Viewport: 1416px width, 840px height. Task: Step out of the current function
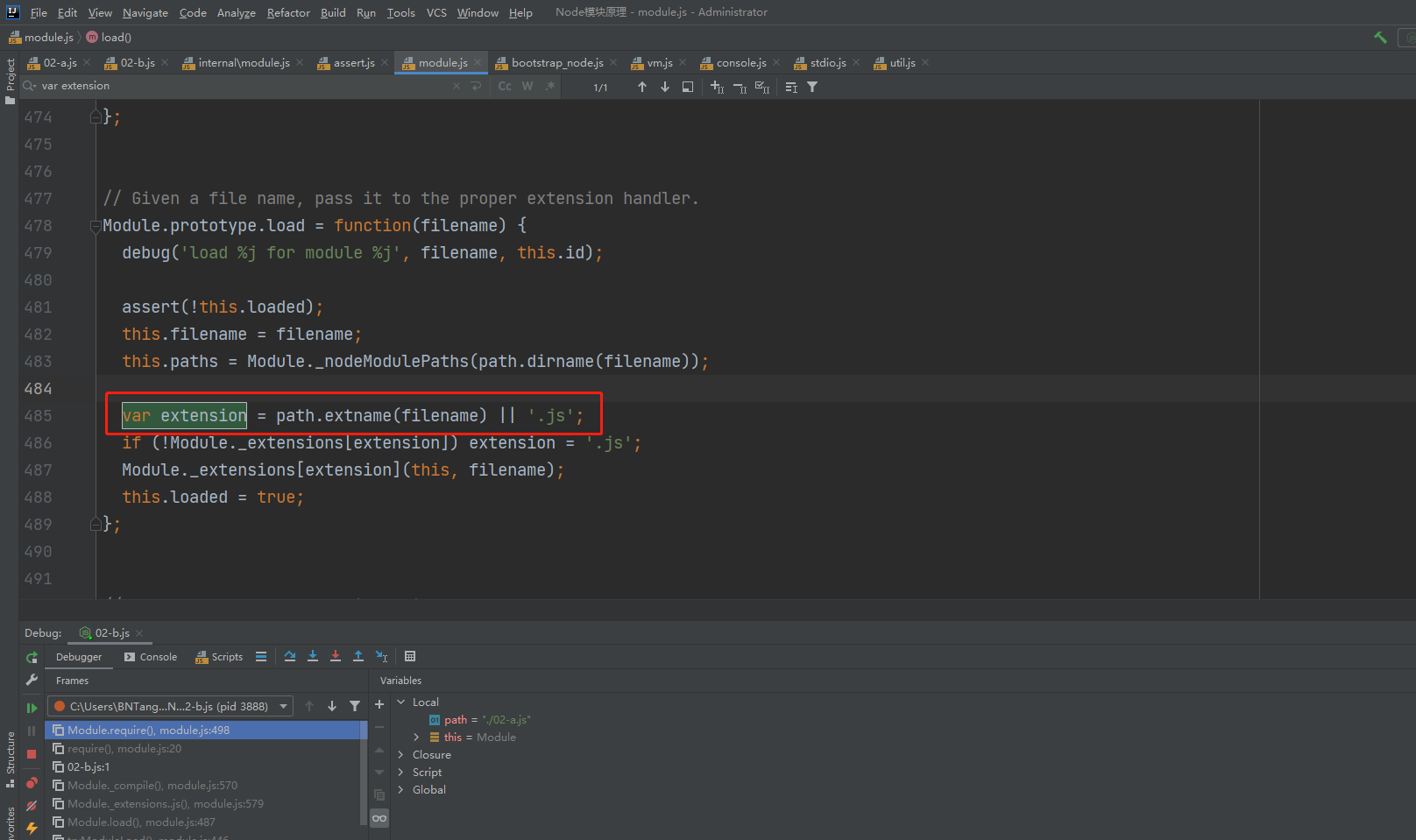point(358,656)
